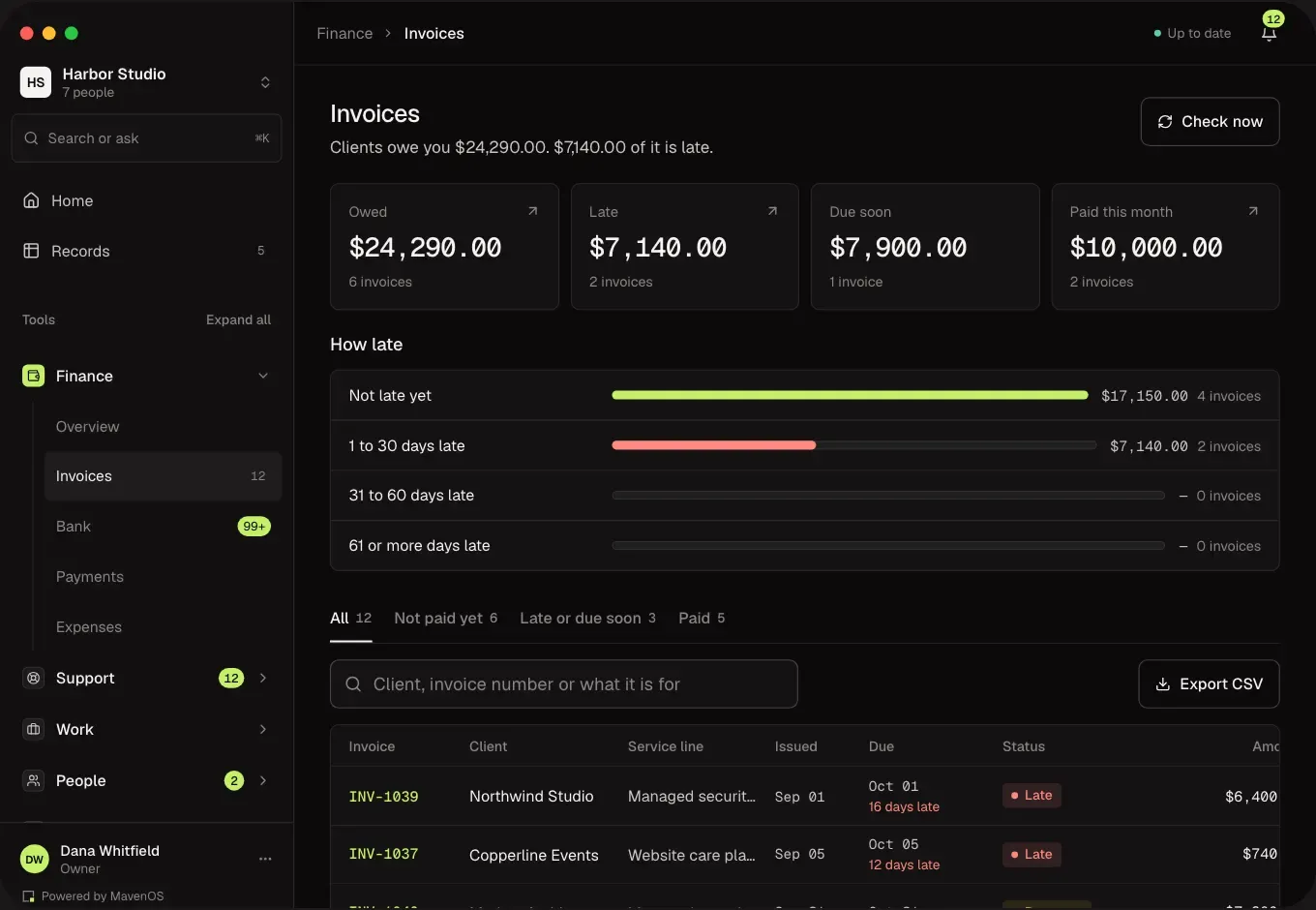Image resolution: width=1316 pixels, height=910 pixels.
Task: Switch to Late or due soon tab
Action: click(x=587, y=618)
